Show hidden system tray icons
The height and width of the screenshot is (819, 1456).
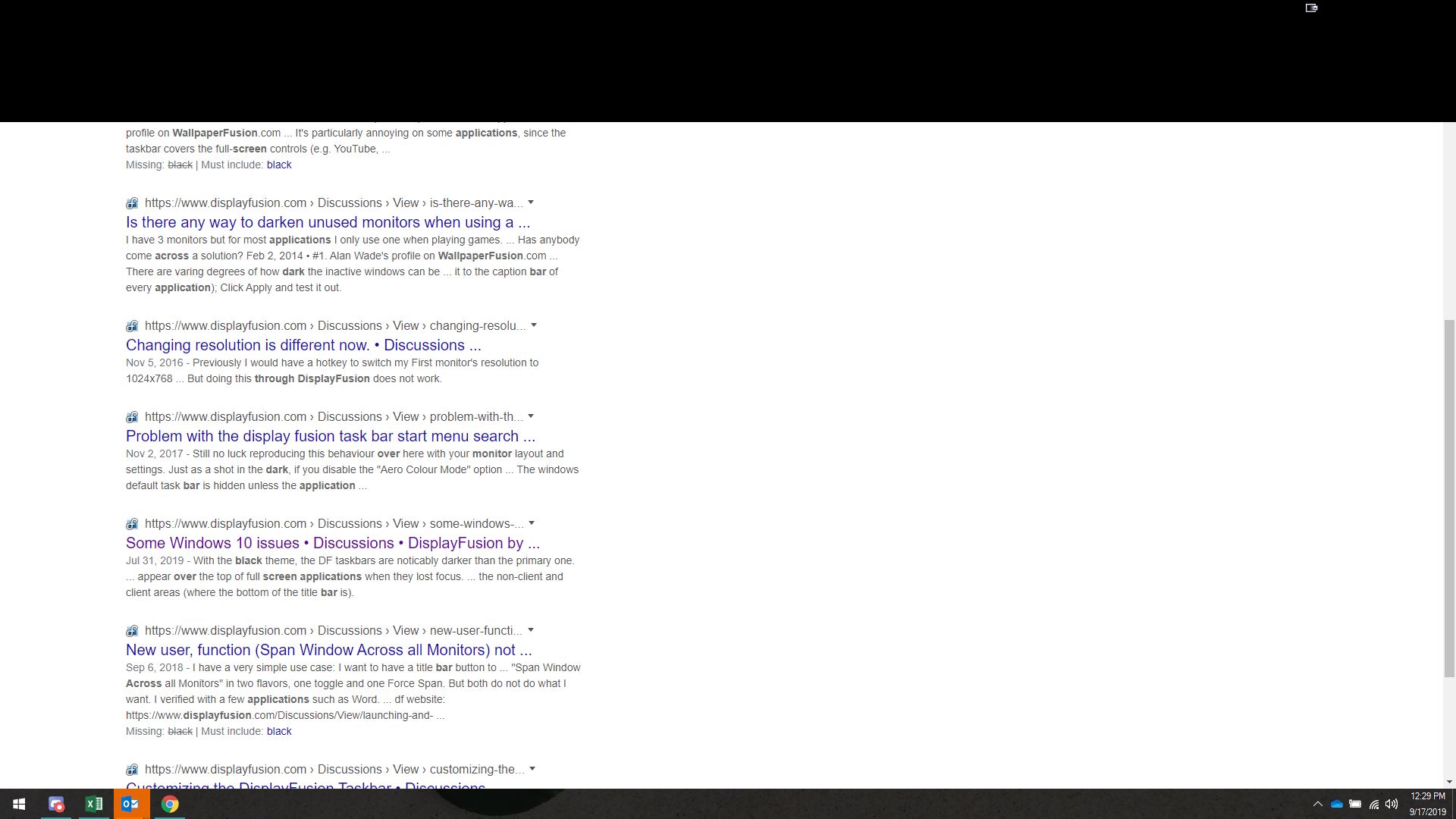click(x=1318, y=804)
